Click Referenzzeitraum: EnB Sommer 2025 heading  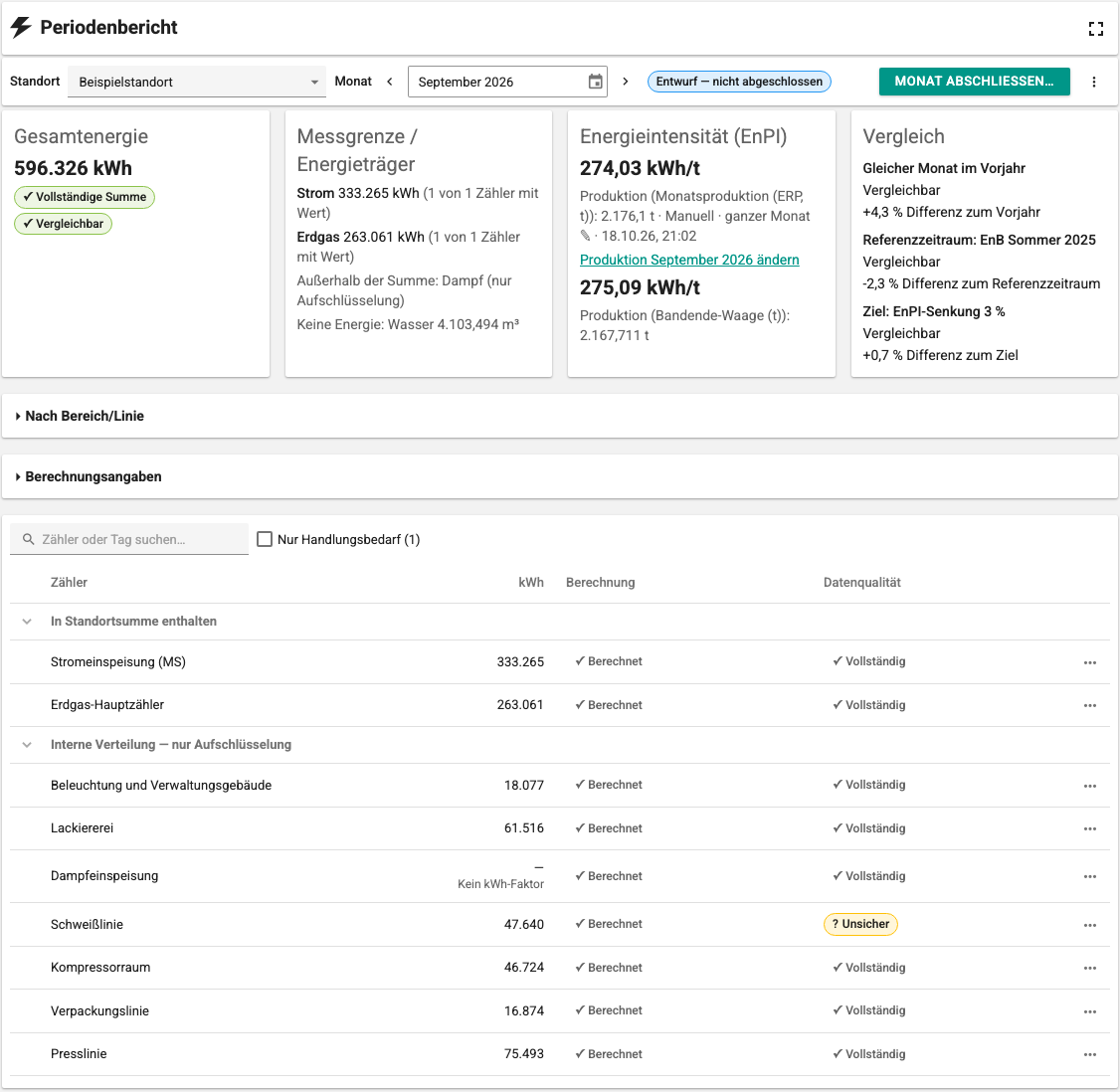tap(980, 240)
